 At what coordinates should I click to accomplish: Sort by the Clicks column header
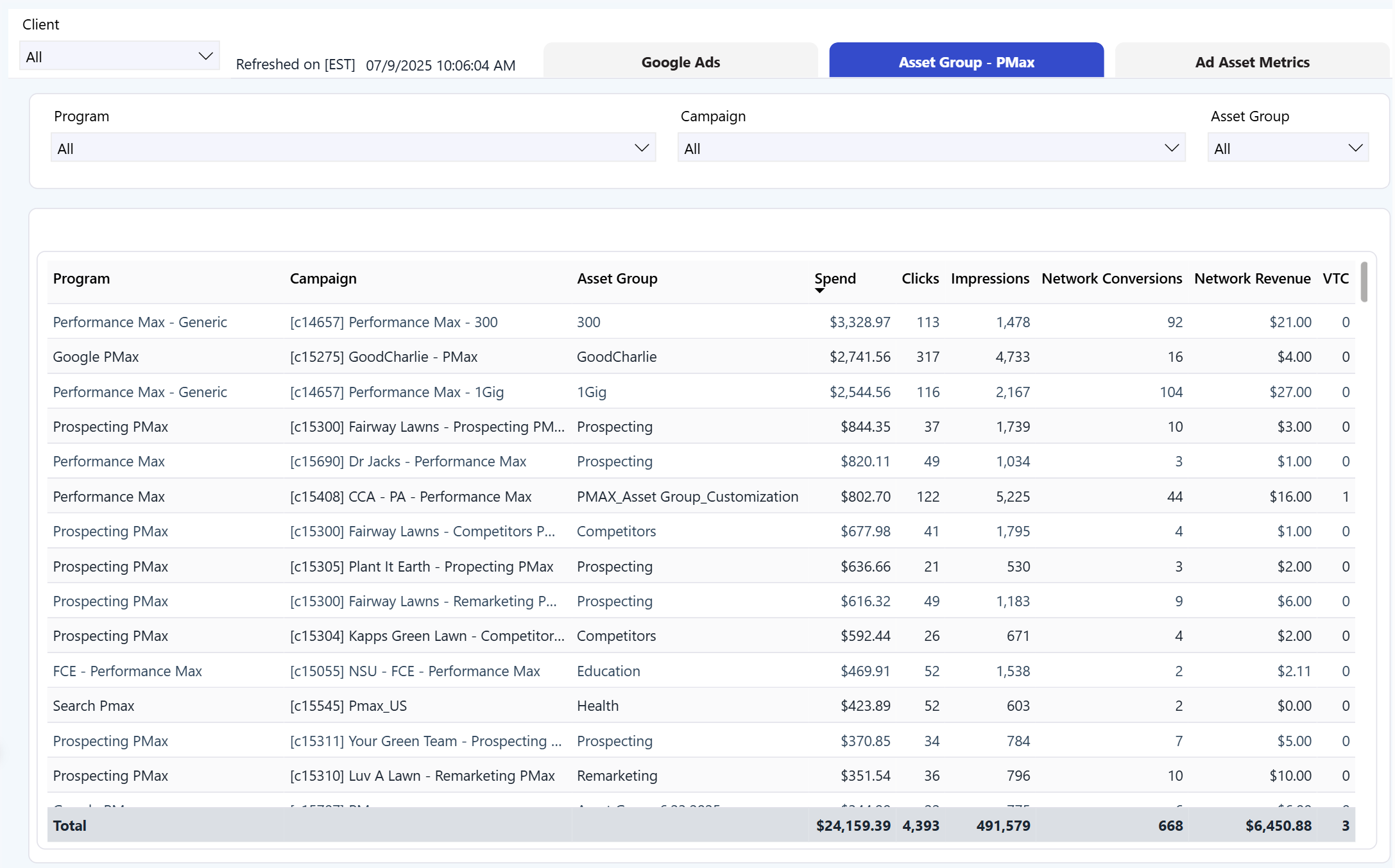point(920,278)
